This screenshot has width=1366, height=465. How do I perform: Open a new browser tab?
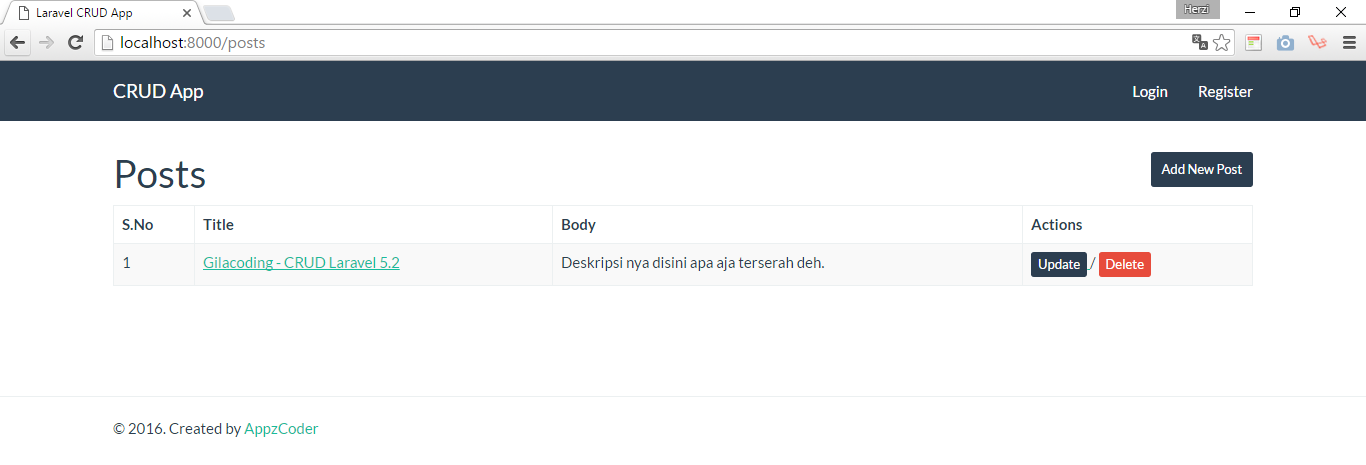(x=219, y=13)
